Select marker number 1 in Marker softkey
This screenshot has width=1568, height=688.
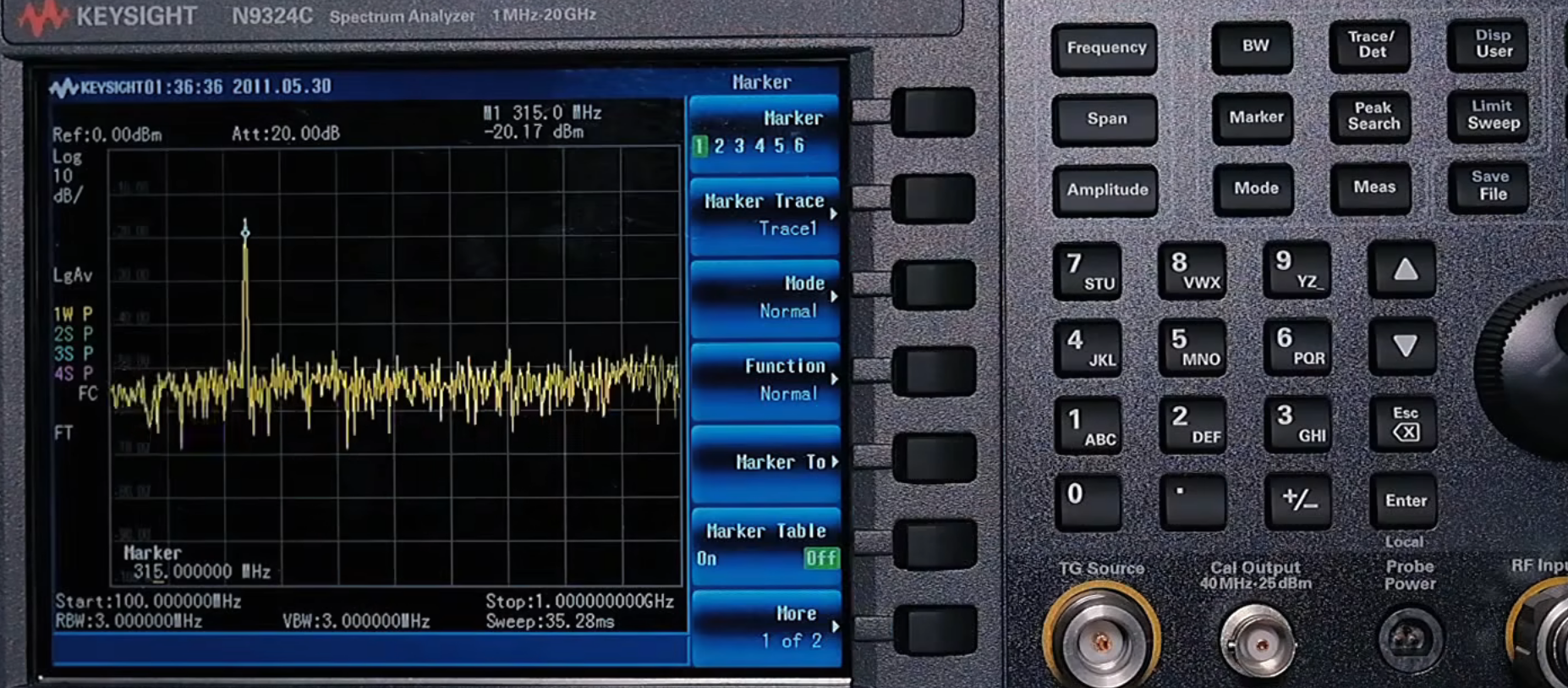(x=699, y=146)
